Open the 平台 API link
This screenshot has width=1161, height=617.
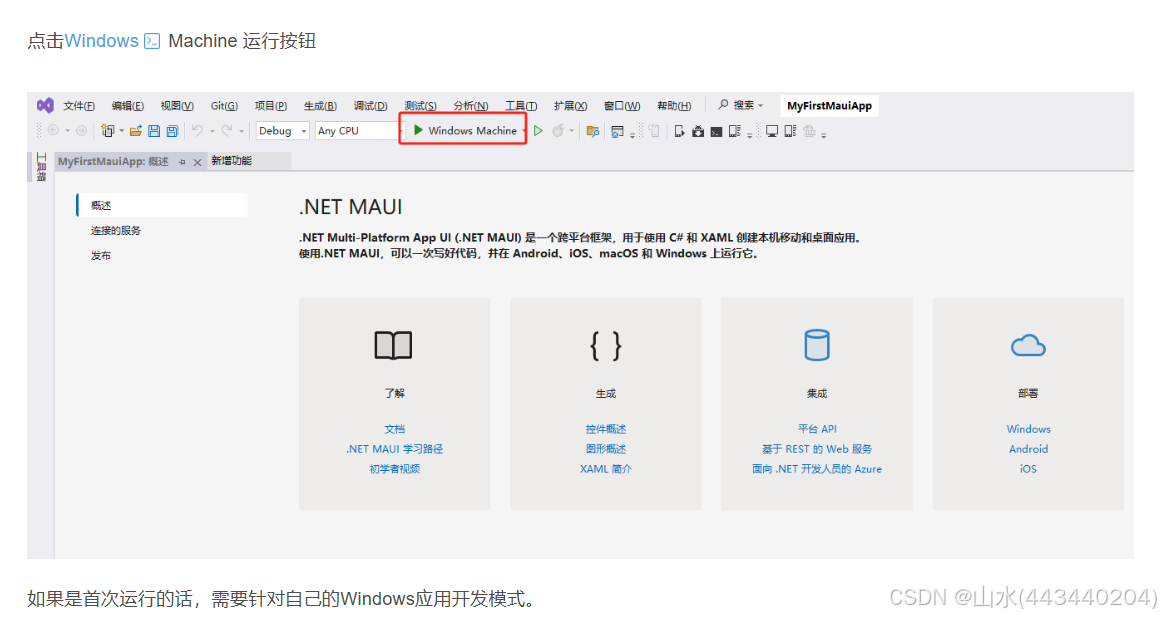pos(817,429)
